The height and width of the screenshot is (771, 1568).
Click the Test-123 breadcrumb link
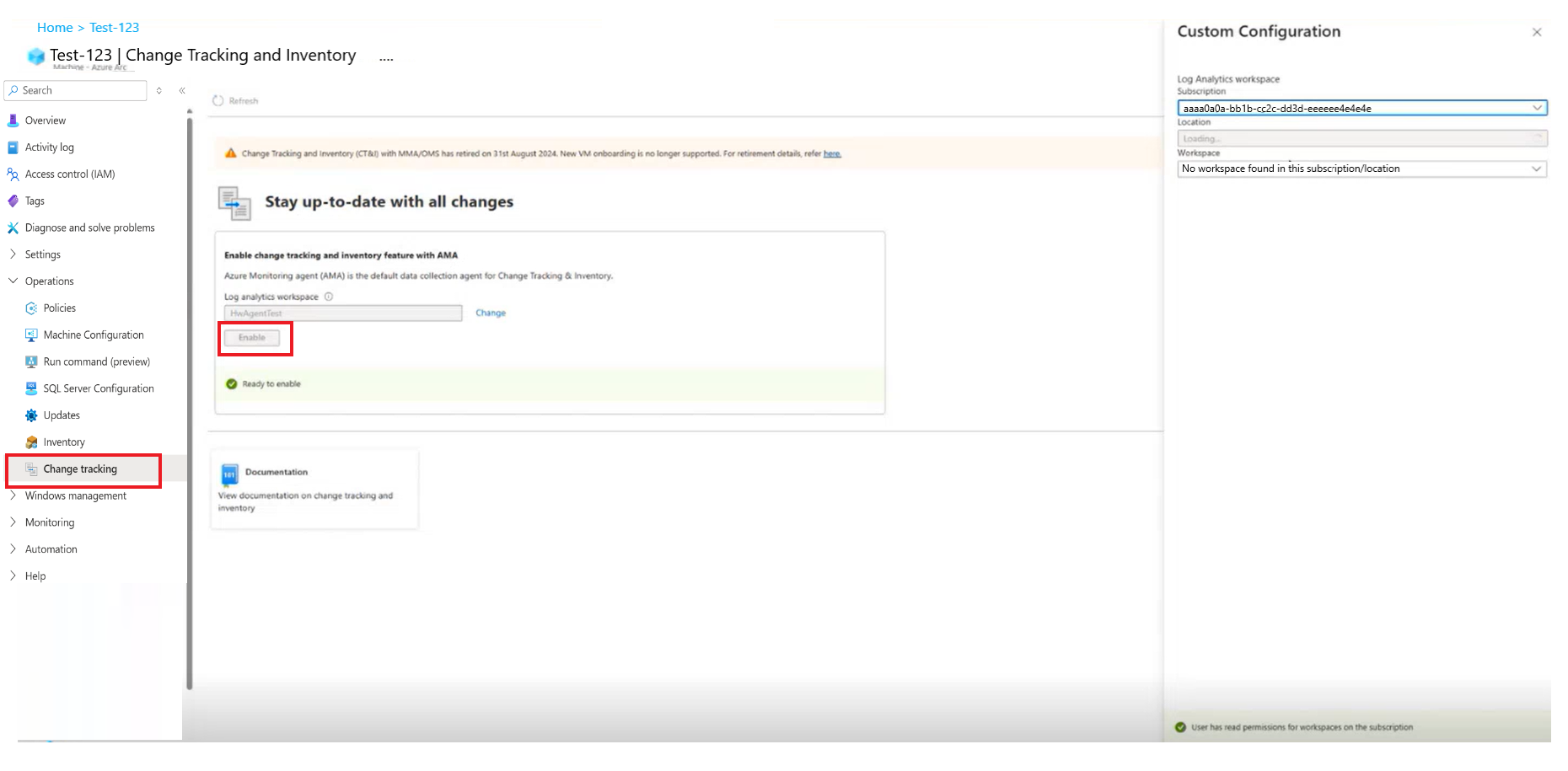(115, 28)
